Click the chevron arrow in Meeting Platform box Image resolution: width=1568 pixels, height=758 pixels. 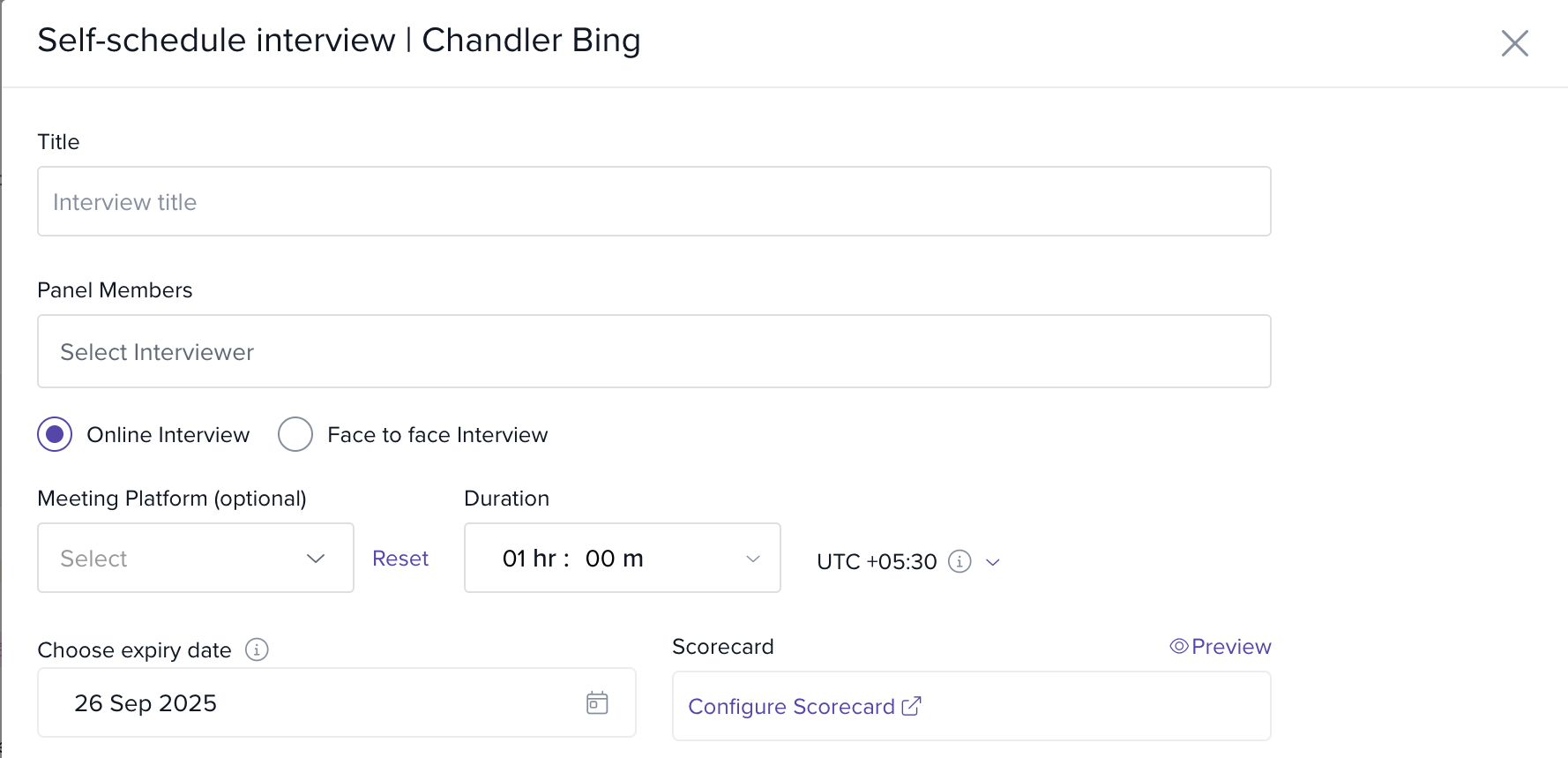coord(316,559)
